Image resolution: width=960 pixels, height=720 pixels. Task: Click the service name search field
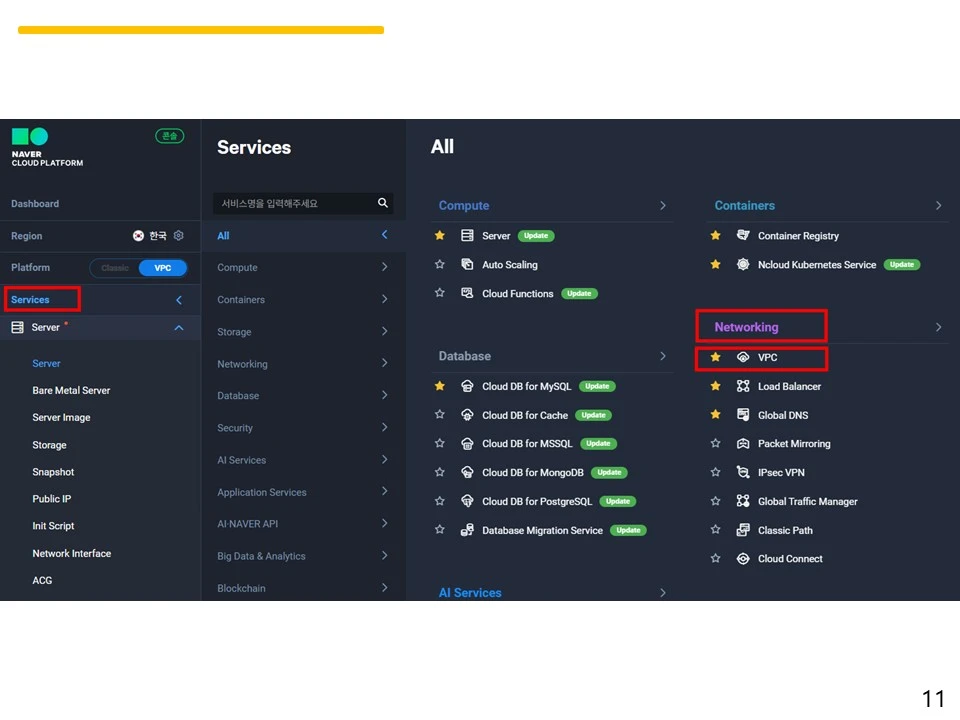303,203
